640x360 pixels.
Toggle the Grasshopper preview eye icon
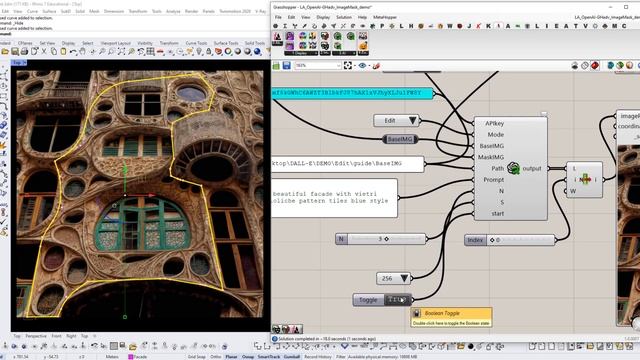(x=362, y=66)
